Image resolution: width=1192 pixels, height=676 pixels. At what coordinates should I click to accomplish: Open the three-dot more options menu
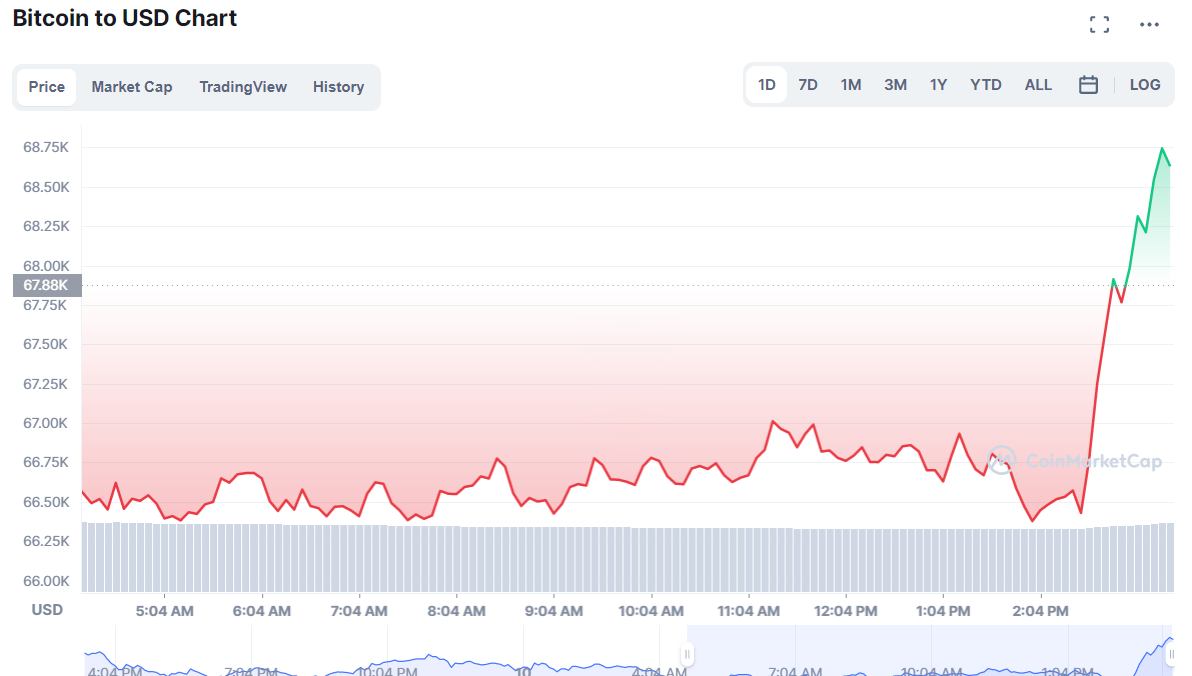(1150, 25)
